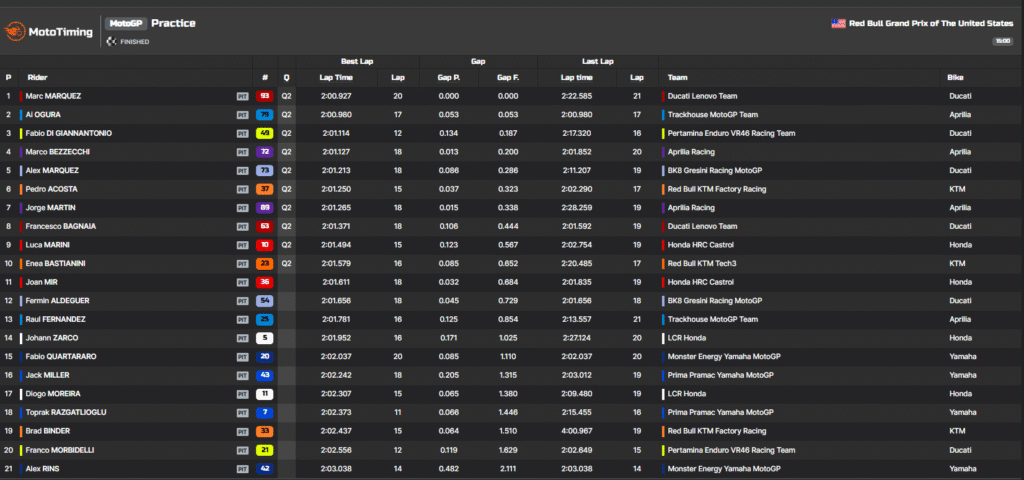This screenshot has height=480, width=1024.
Task: Click the Team column header
Action: pyautogui.click(x=677, y=77)
